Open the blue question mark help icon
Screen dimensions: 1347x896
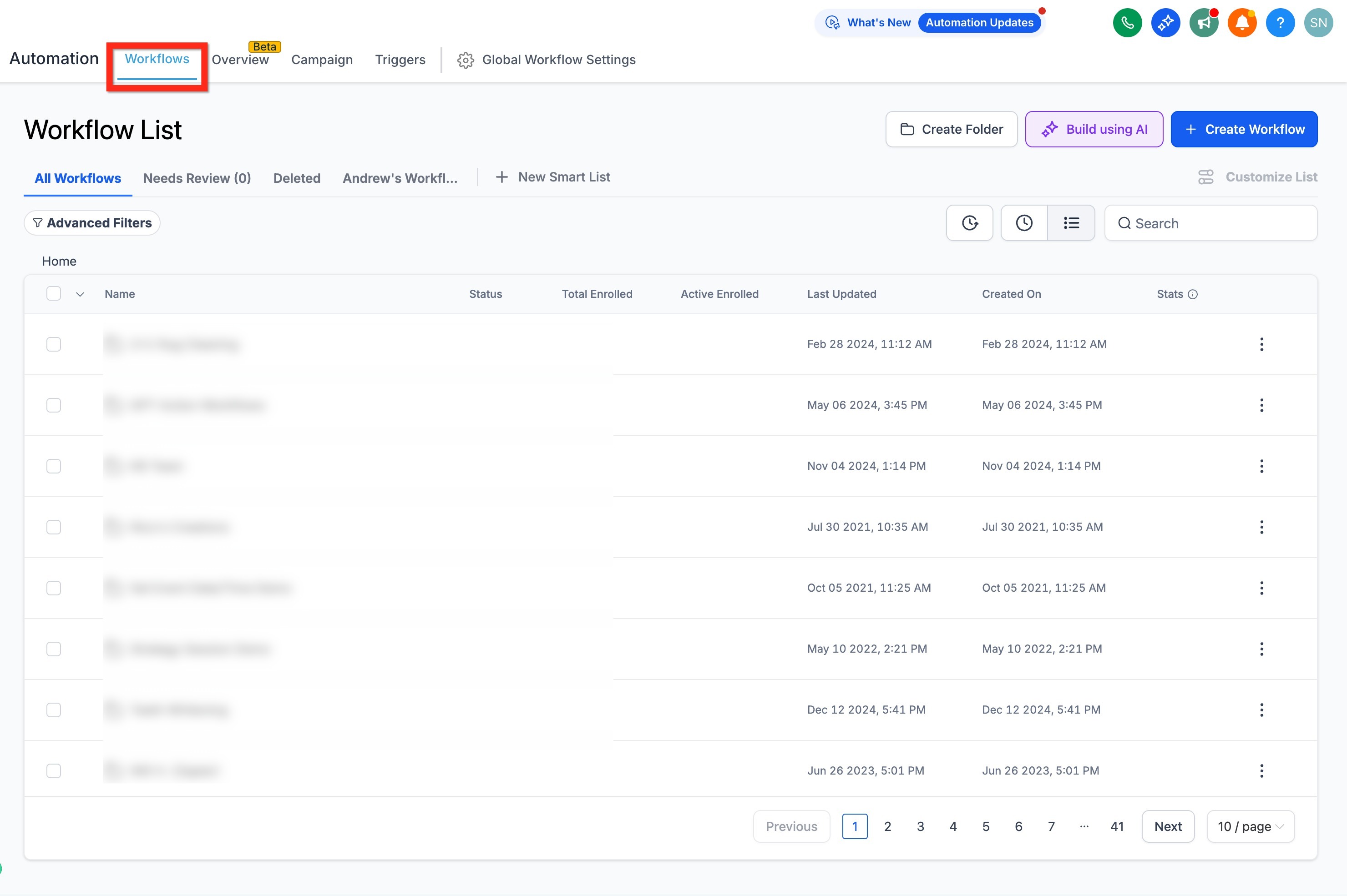pyautogui.click(x=1280, y=23)
